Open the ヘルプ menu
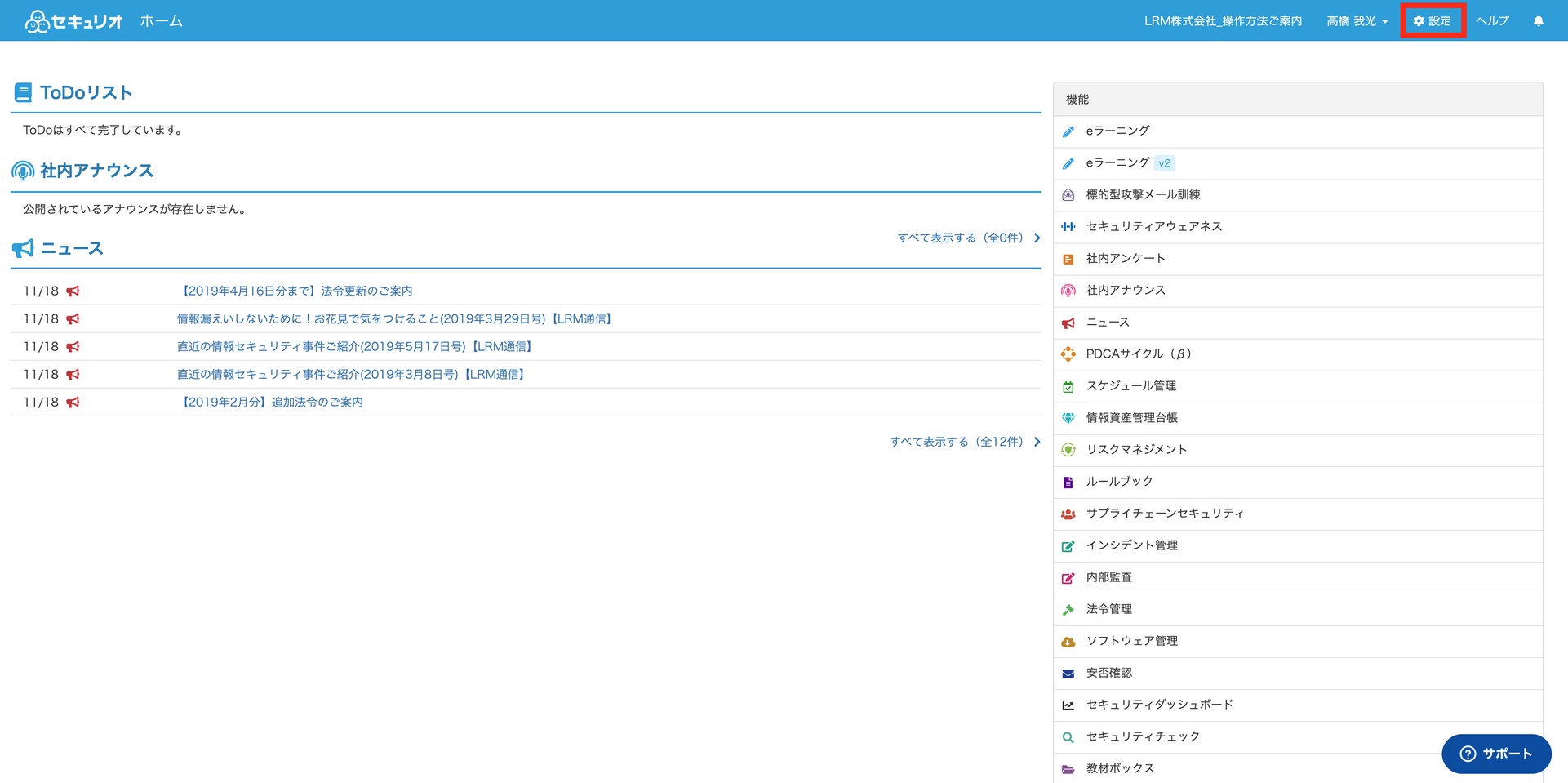 click(x=1492, y=21)
